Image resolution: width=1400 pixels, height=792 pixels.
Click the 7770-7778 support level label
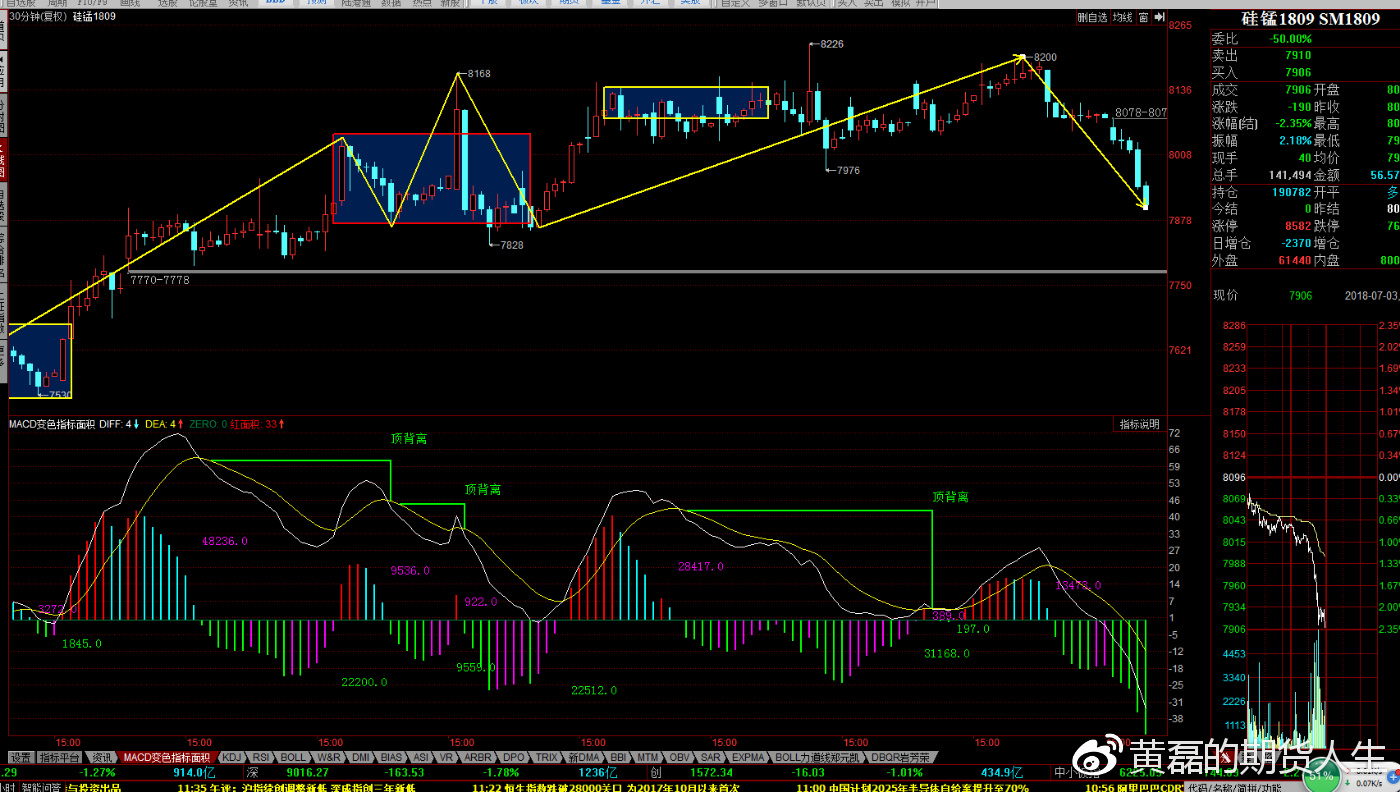[160, 281]
